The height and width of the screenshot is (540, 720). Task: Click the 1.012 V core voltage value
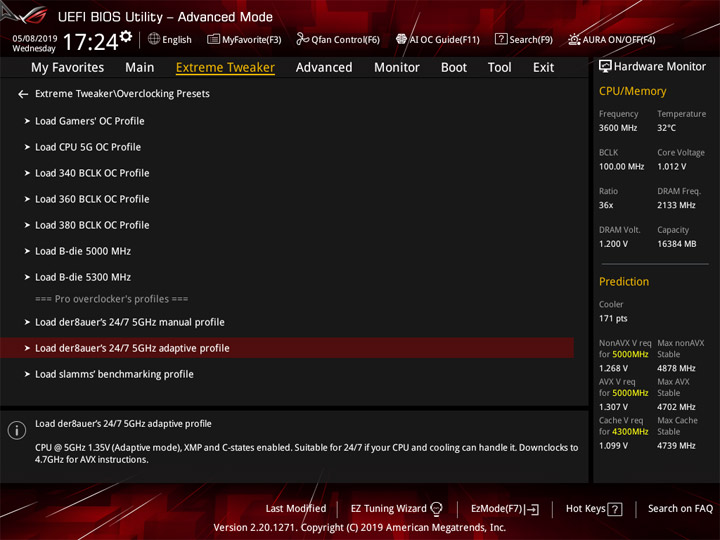coord(671,166)
